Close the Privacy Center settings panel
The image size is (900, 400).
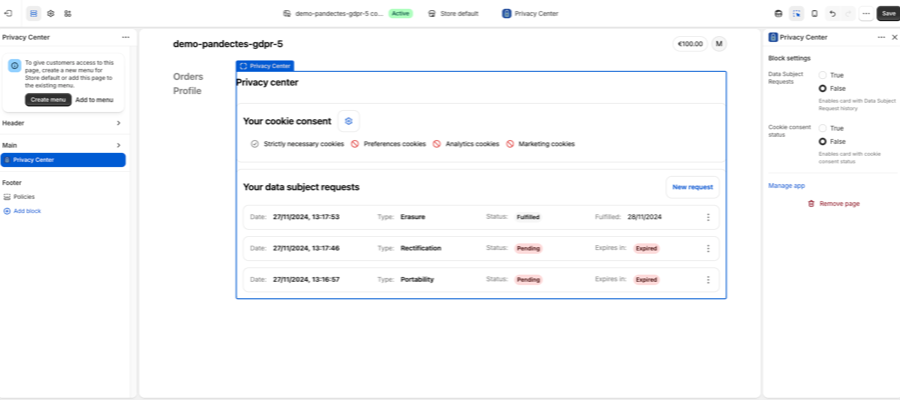click(x=894, y=37)
